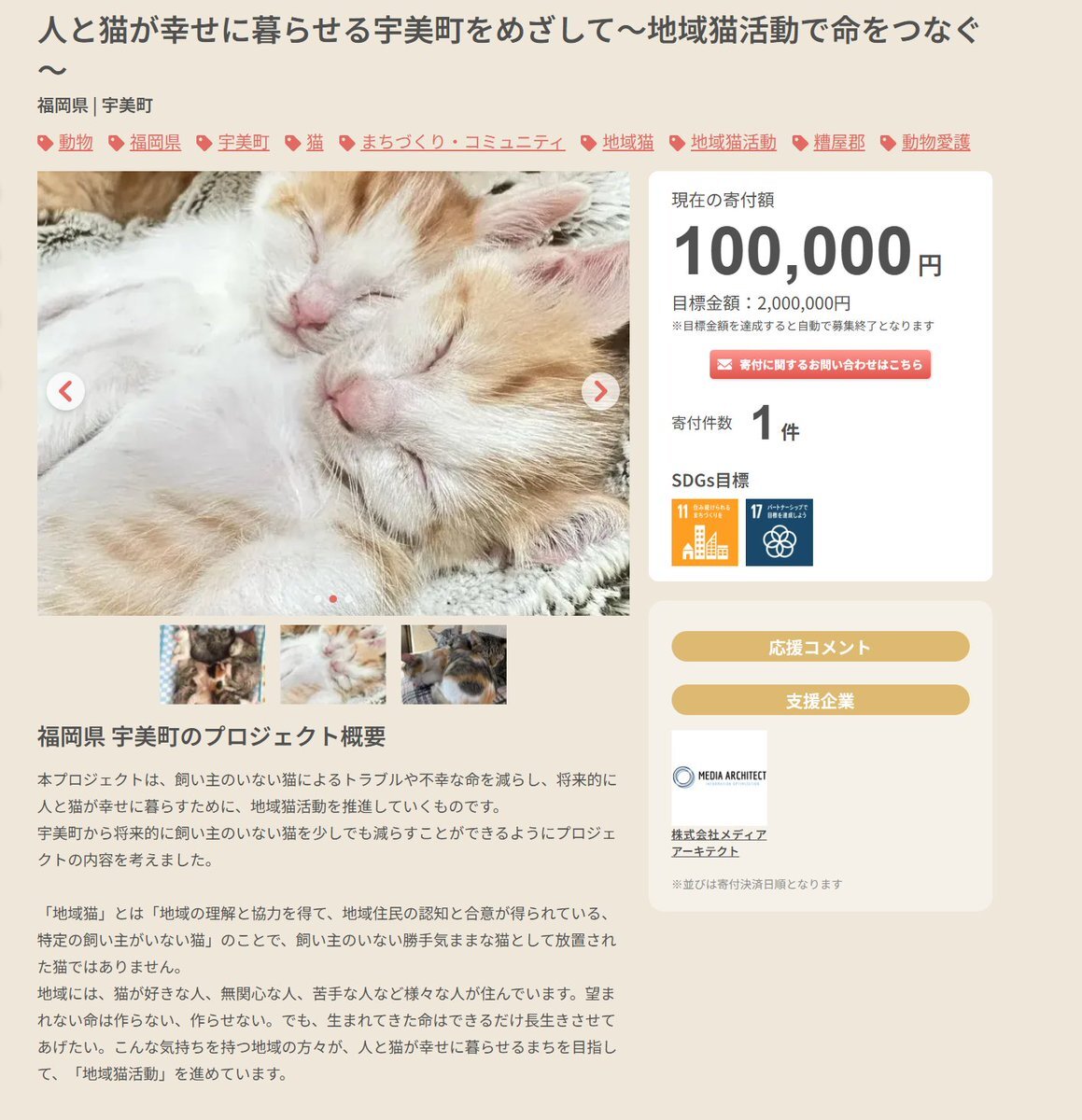Screen dimensions: 1082x1120
Task: Select the first carousel pagination dot
Action: (x=317, y=598)
